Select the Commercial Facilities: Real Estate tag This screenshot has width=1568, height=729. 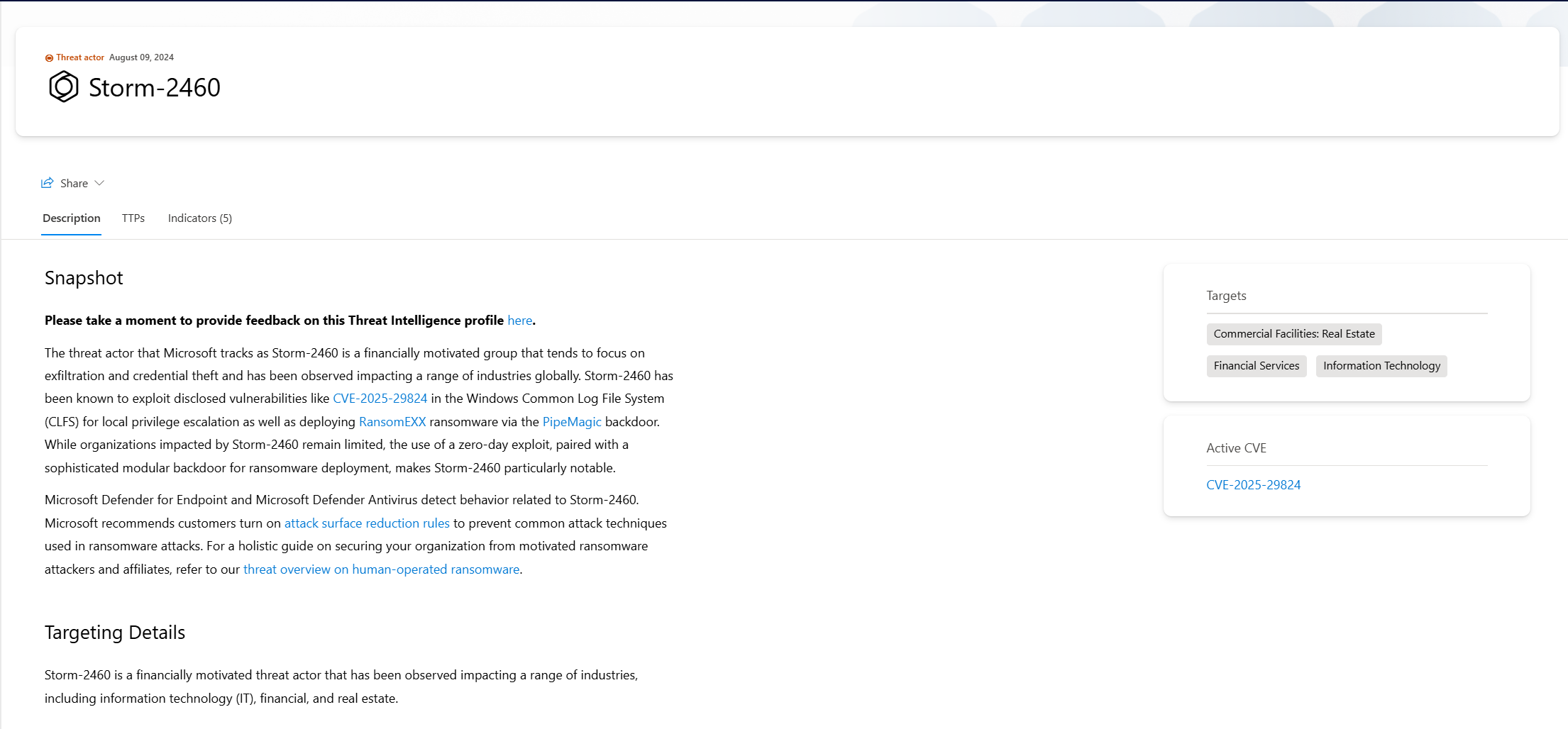pyautogui.click(x=1293, y=334)
